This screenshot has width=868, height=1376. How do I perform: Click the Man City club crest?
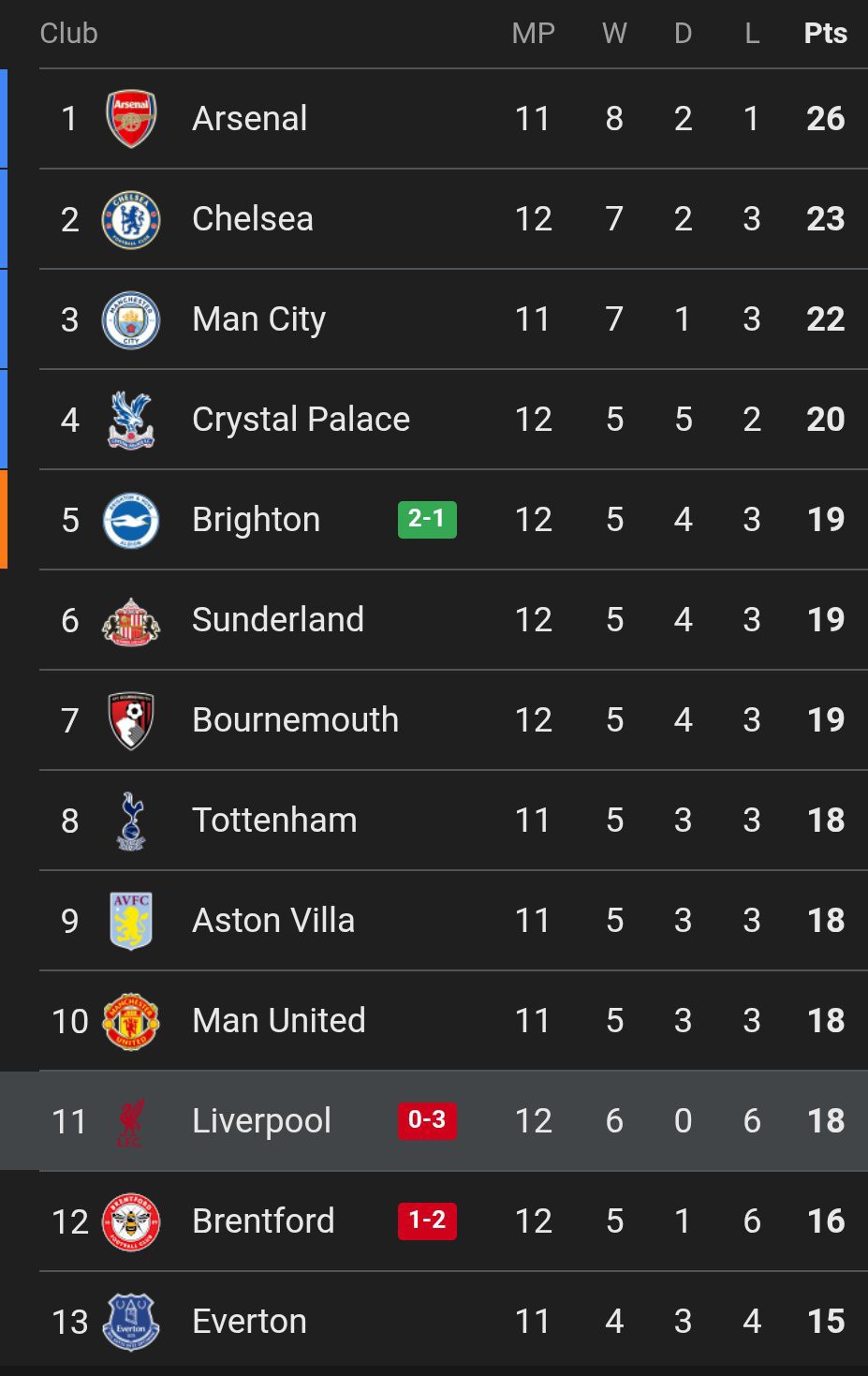[x=131, y=319]
